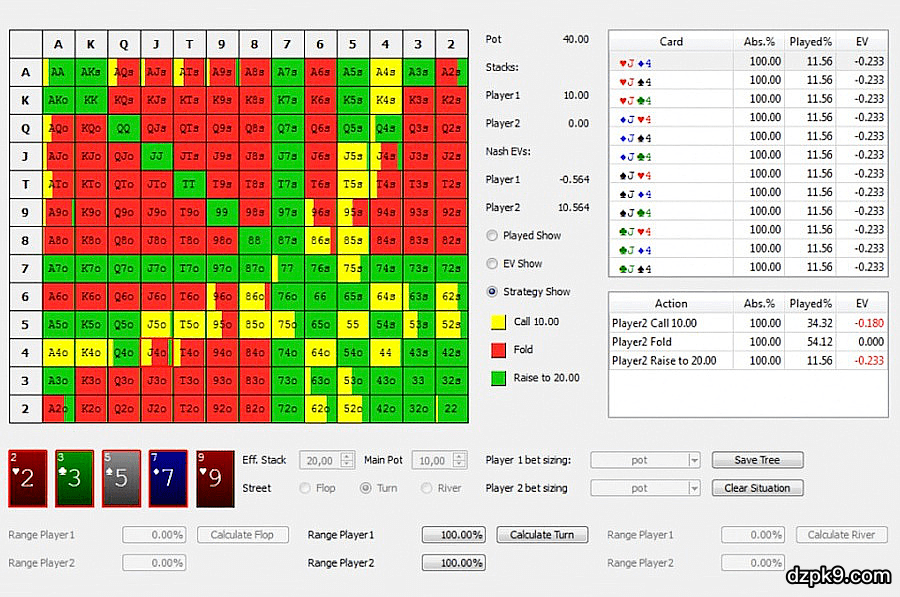This screenshot has width=900, height=597.
Task: Click the yellow Call 10.00 color swatch
Action: click(x=496, y=322)
